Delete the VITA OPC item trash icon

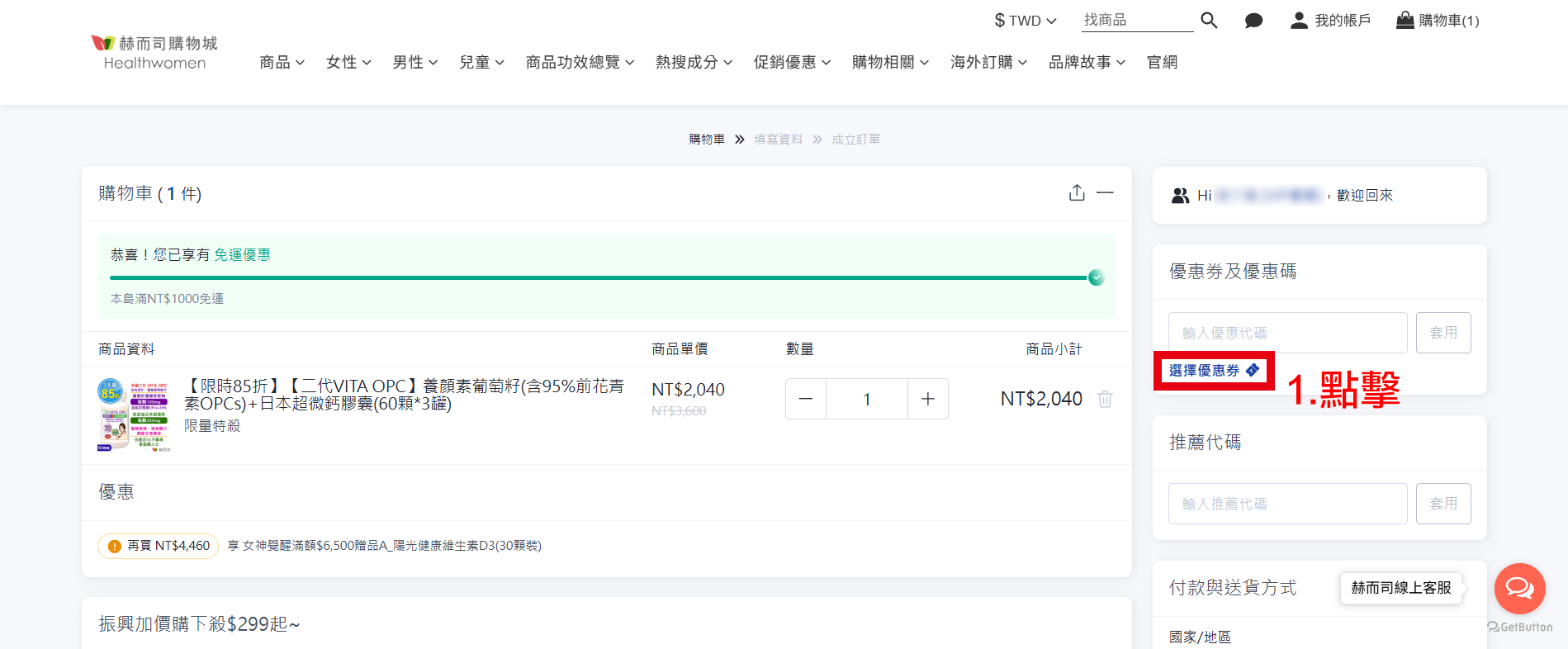click(x=1105, y=399)
